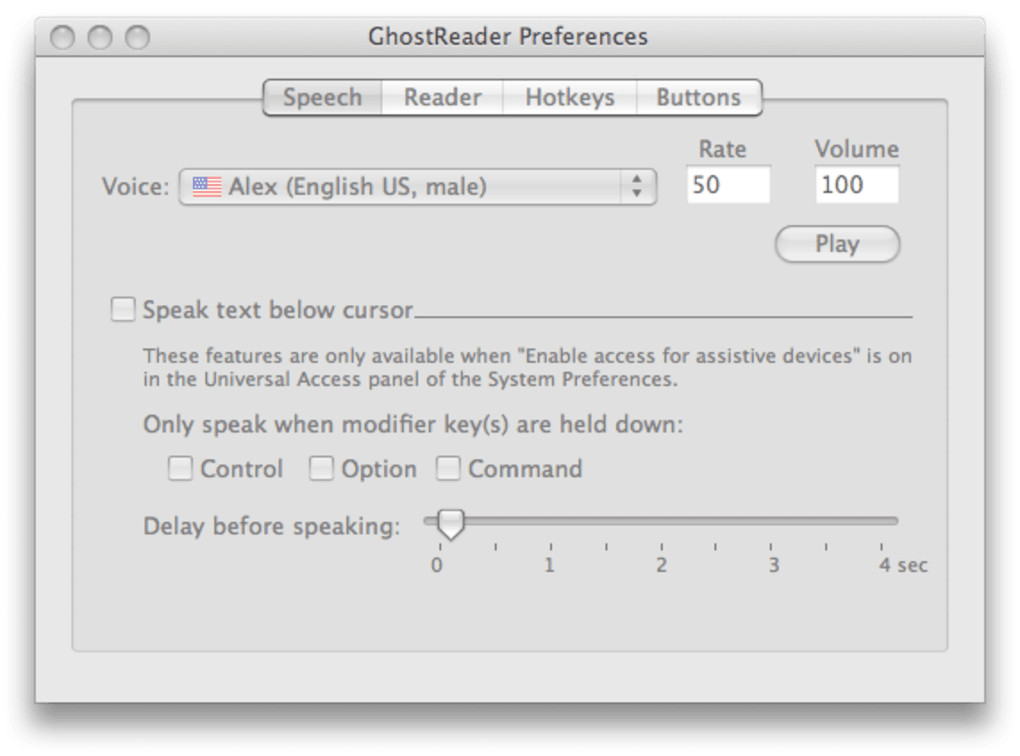Image resolution: width=1020 pixels, height=756 pixels.
Task: Go to the Buttons tab
Action: pos(698,98)
